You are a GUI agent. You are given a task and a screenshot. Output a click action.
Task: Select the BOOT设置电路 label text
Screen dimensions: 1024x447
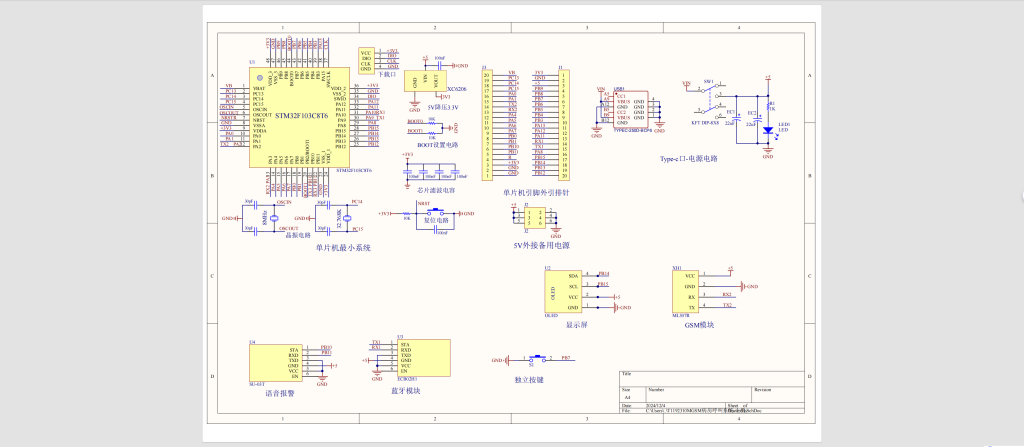438,145
